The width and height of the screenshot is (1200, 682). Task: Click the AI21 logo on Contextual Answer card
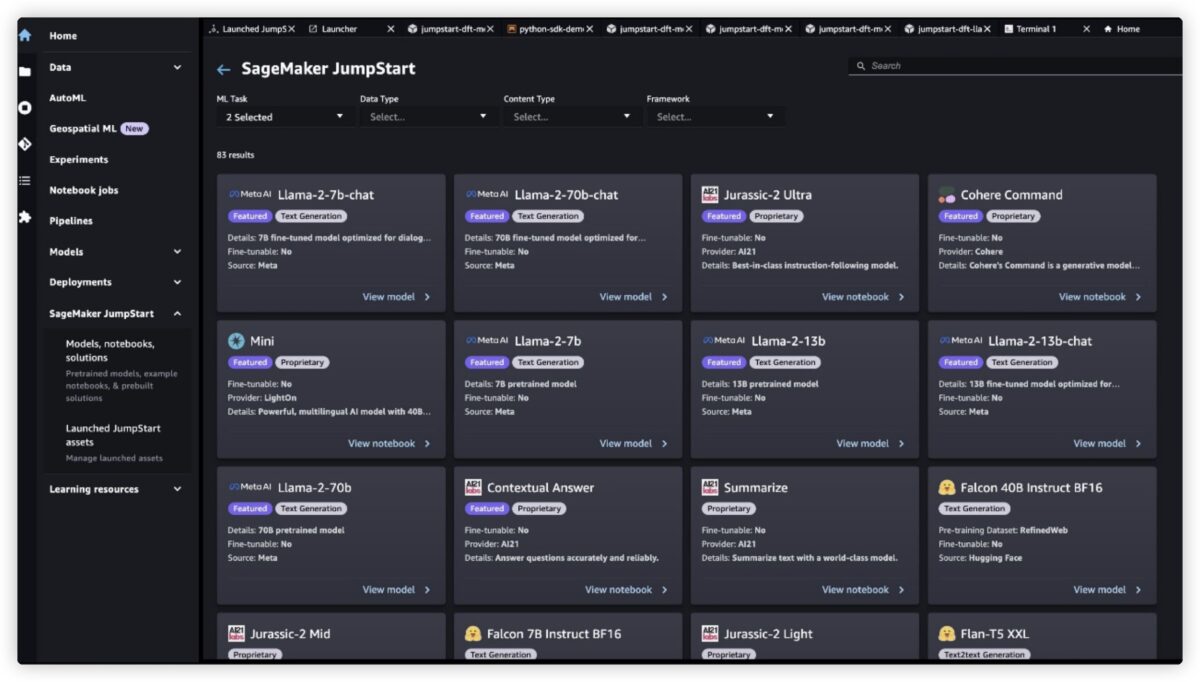click(473, 487)
